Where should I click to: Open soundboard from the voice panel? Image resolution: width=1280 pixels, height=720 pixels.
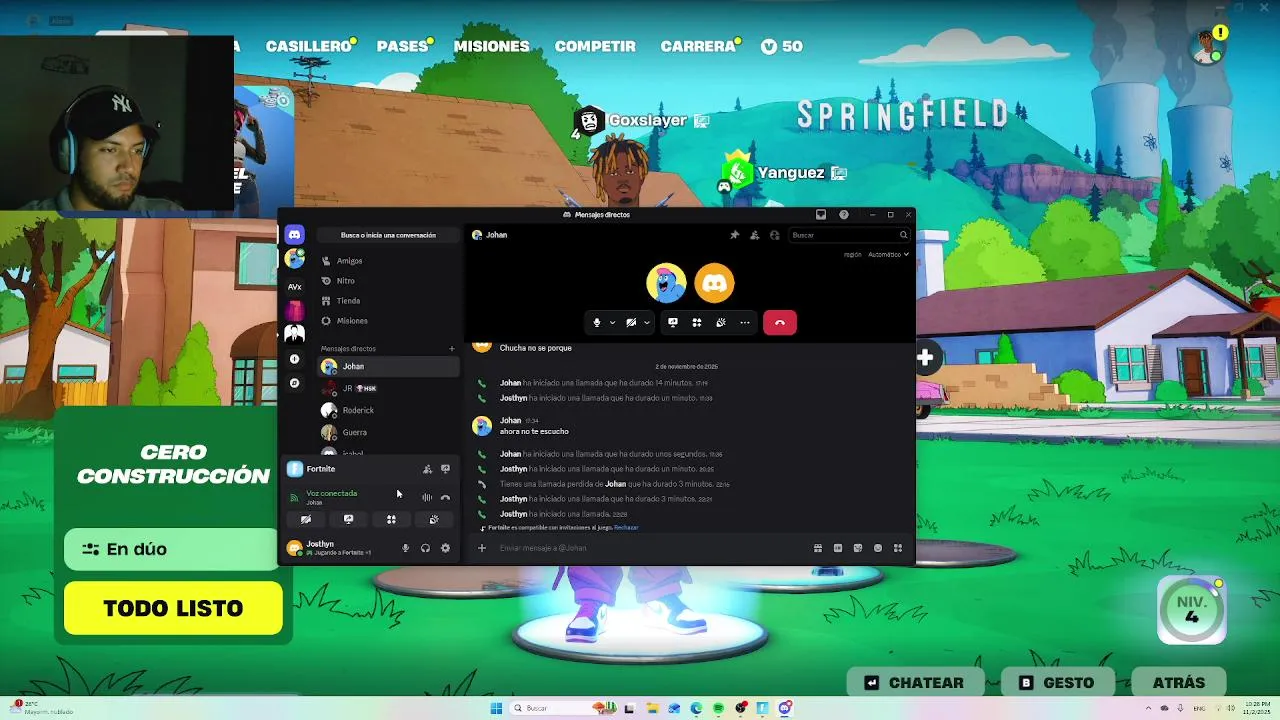coord(434,519)
